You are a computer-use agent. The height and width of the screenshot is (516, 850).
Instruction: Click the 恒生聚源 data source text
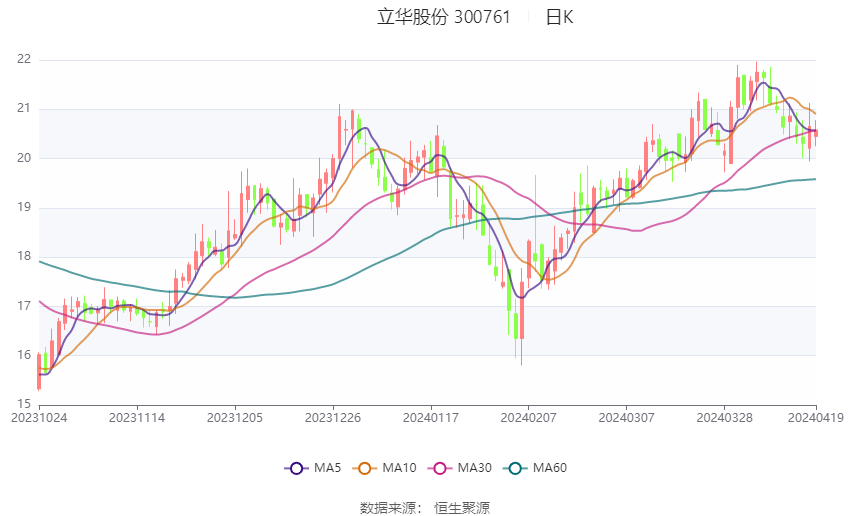[x=462, y=508]
